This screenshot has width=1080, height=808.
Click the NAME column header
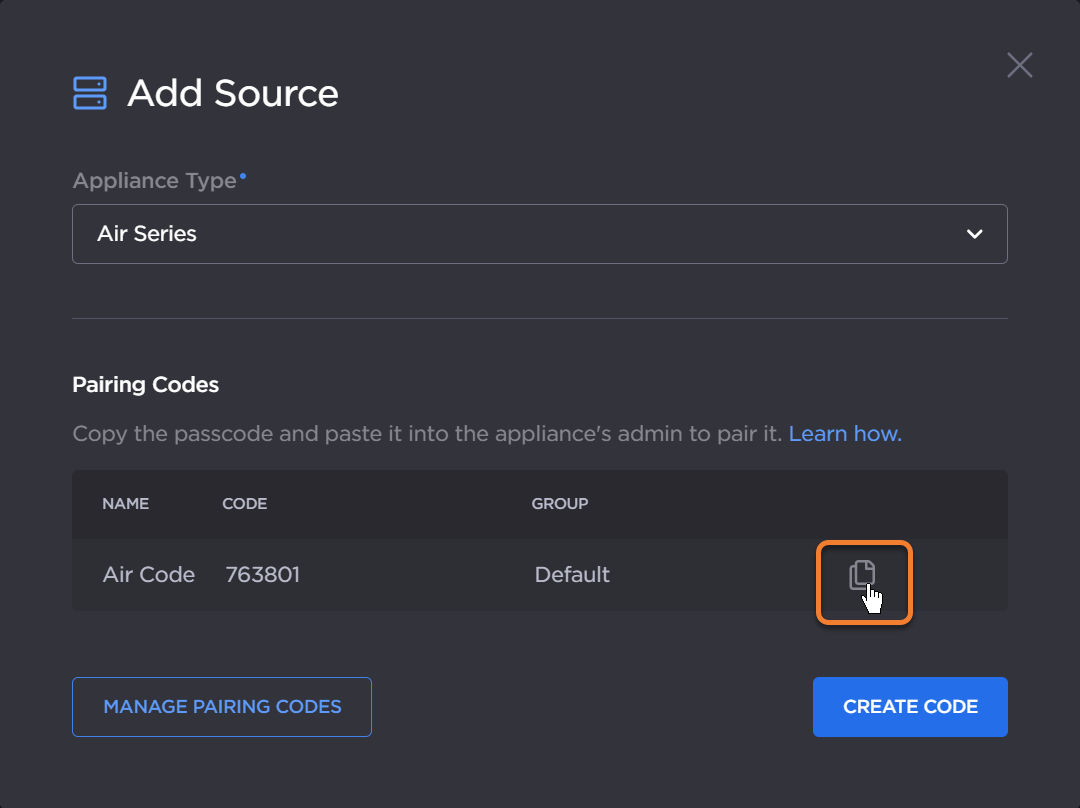tap(125, 504)
